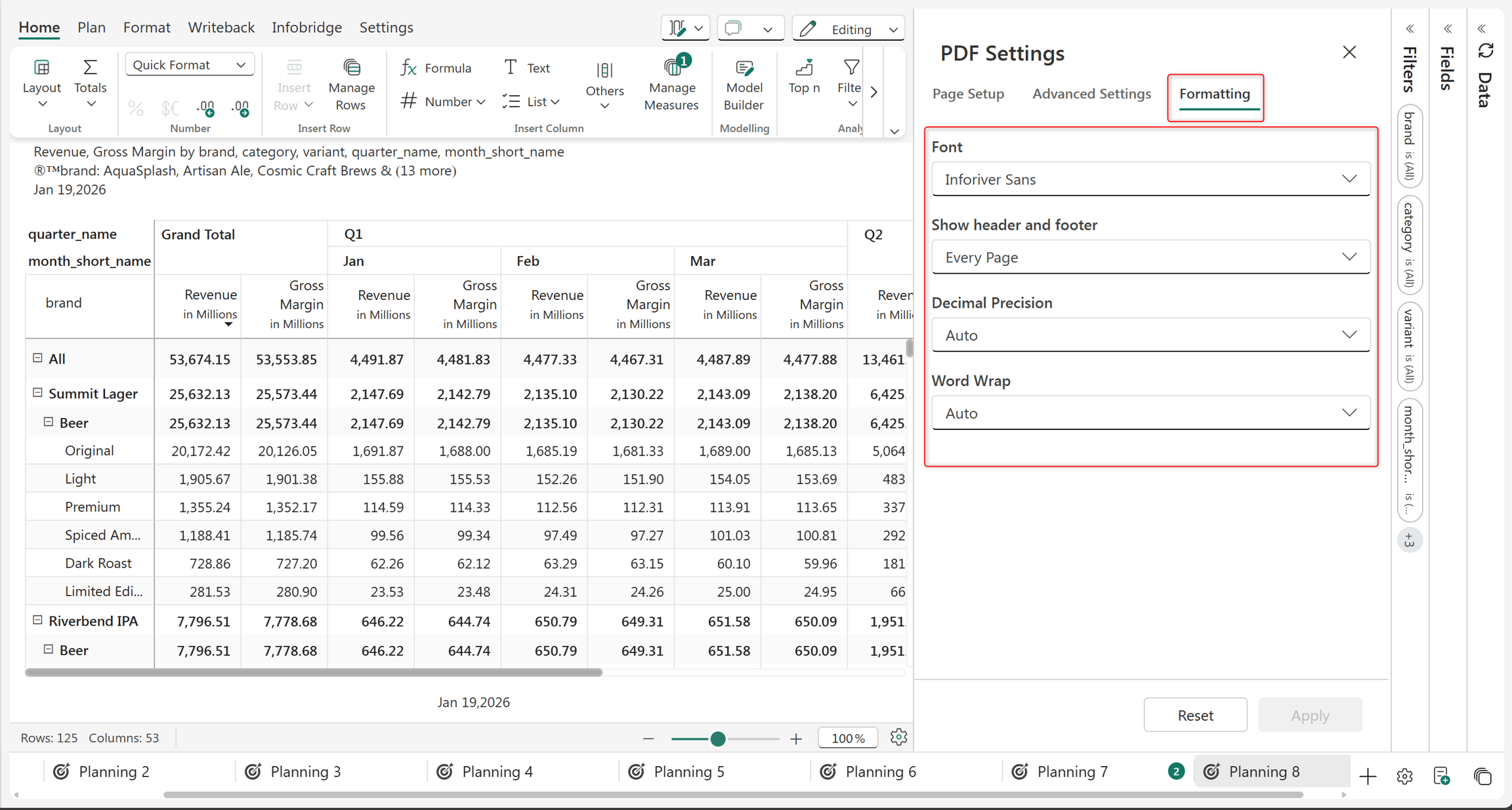Click the Reset button
This screenshot has height=810, width=1512.
click(x=1195, y=714)
